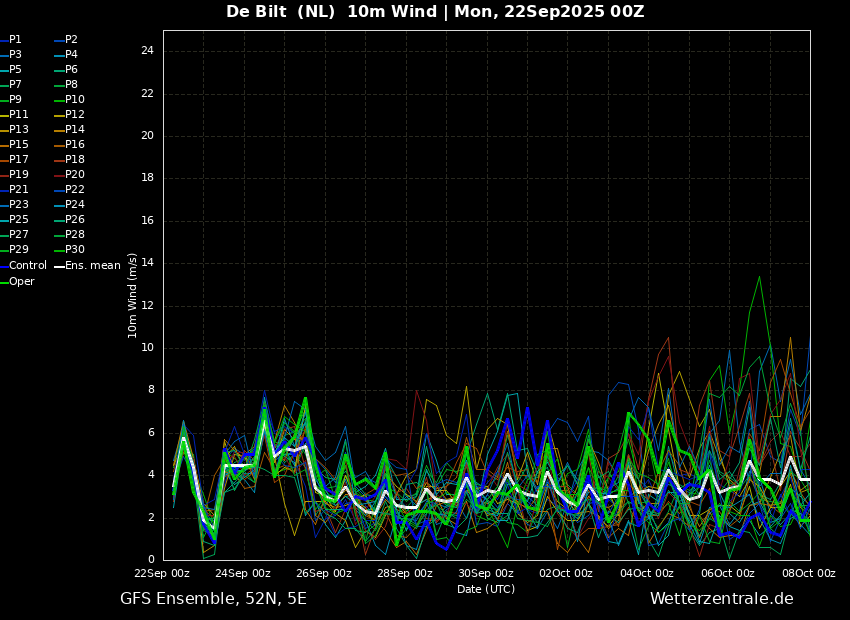Click the 04Oct 00z date tick label
Screen dimensions: 850x620
(646, 573)
